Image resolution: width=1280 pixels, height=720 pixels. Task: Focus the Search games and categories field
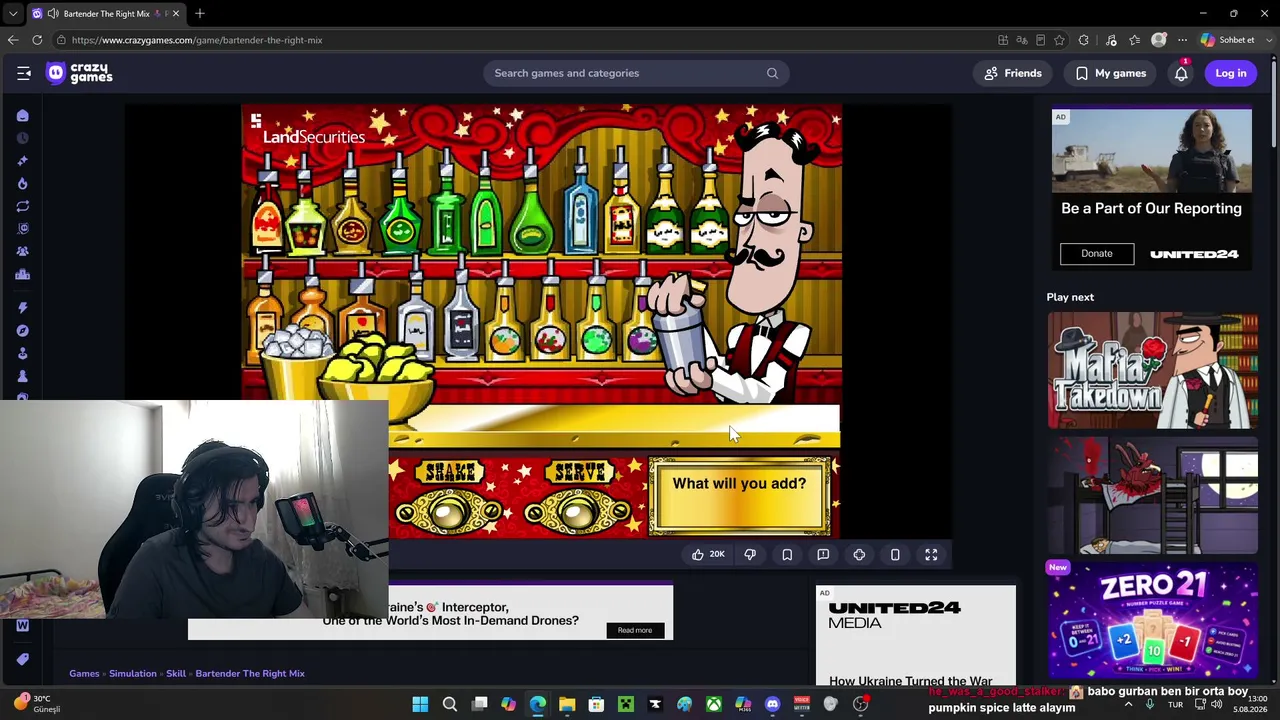[x=635, y=73]
